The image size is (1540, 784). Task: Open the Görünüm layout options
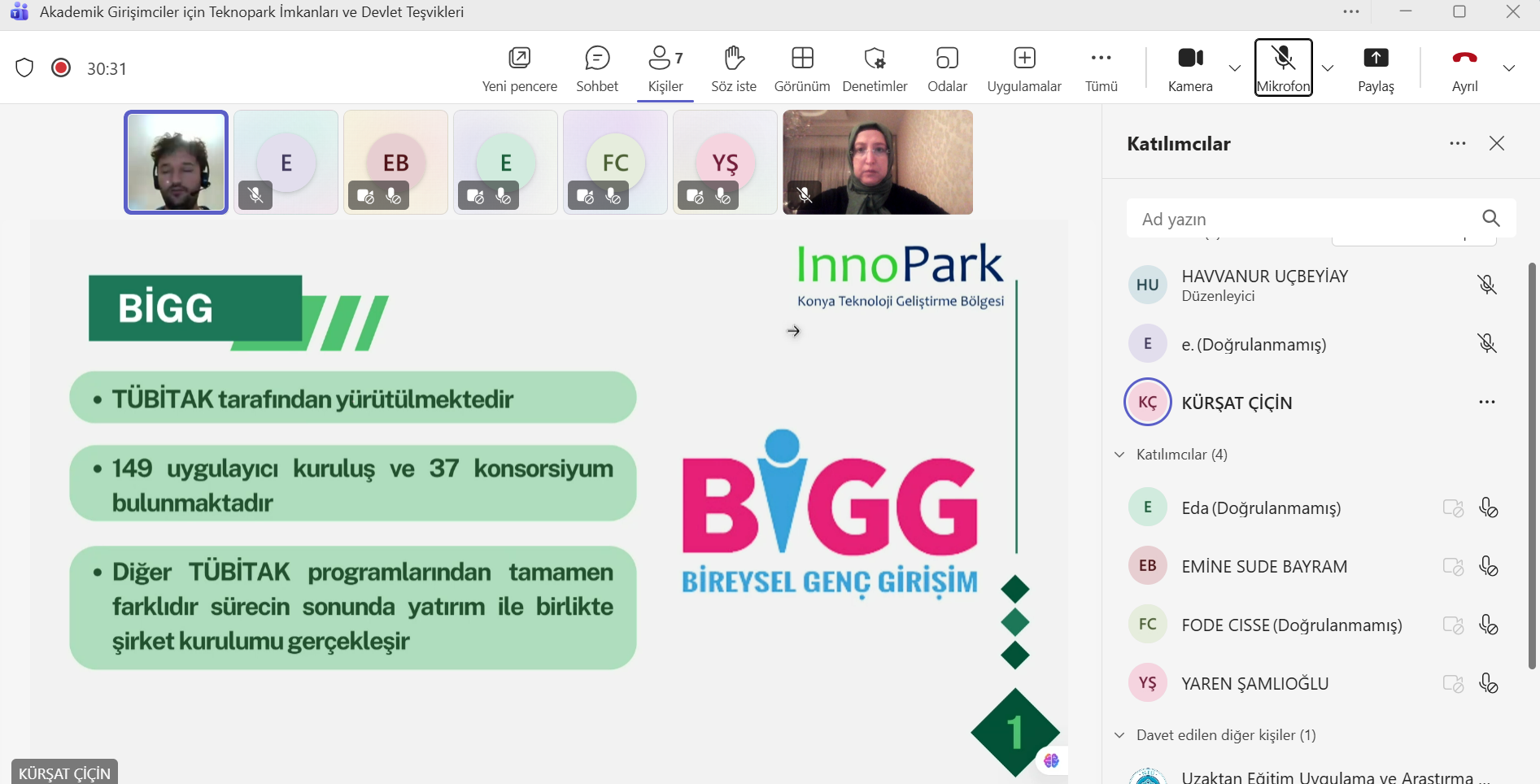point(801,68)
